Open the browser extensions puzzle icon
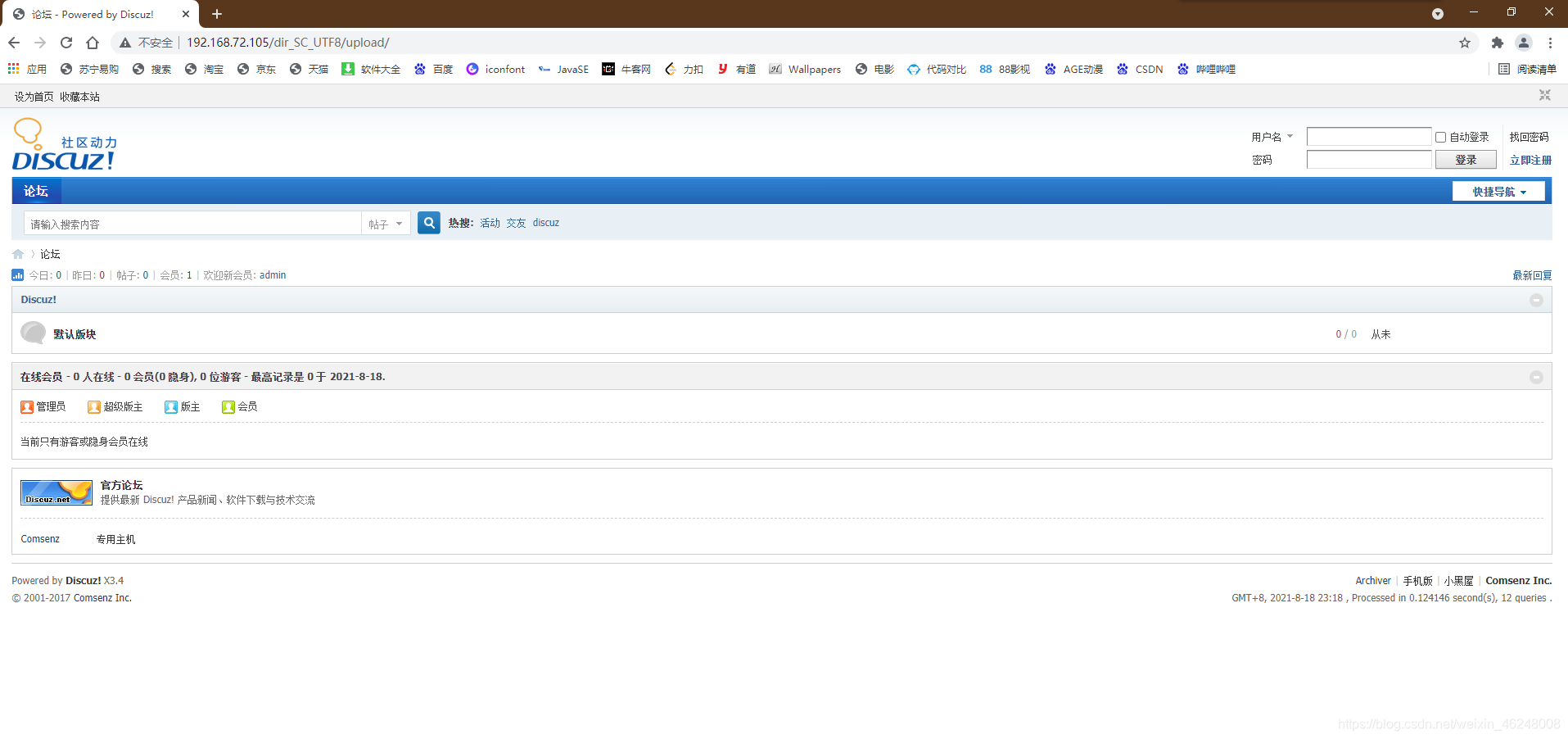The width and height of the screenshot is (1568, 739). pyautogui.click(x=1497, y=43)
